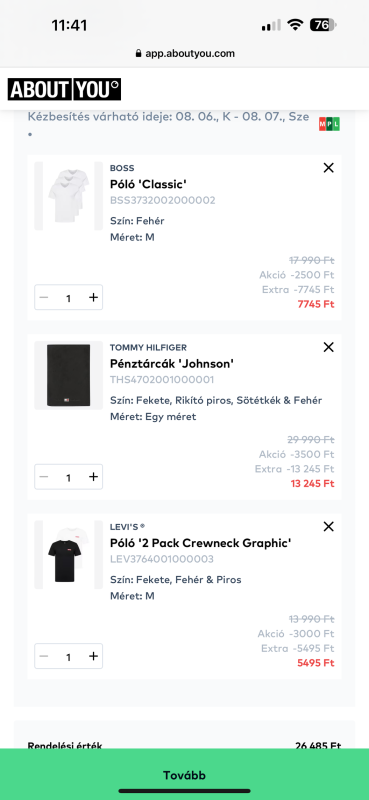Screen dimensions: 369x800
Task: Tap the app.aboutyou.com address bar
Action: pyautogui.click(x=184, y=53)
